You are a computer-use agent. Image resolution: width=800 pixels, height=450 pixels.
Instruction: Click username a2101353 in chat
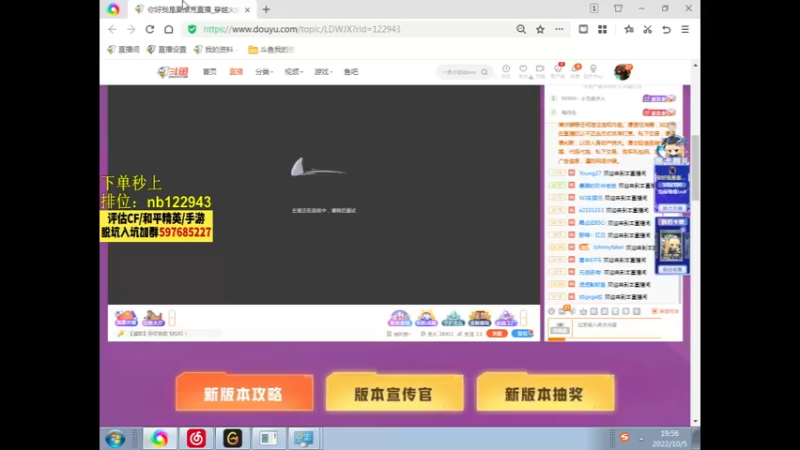click(x=591, y=210)
